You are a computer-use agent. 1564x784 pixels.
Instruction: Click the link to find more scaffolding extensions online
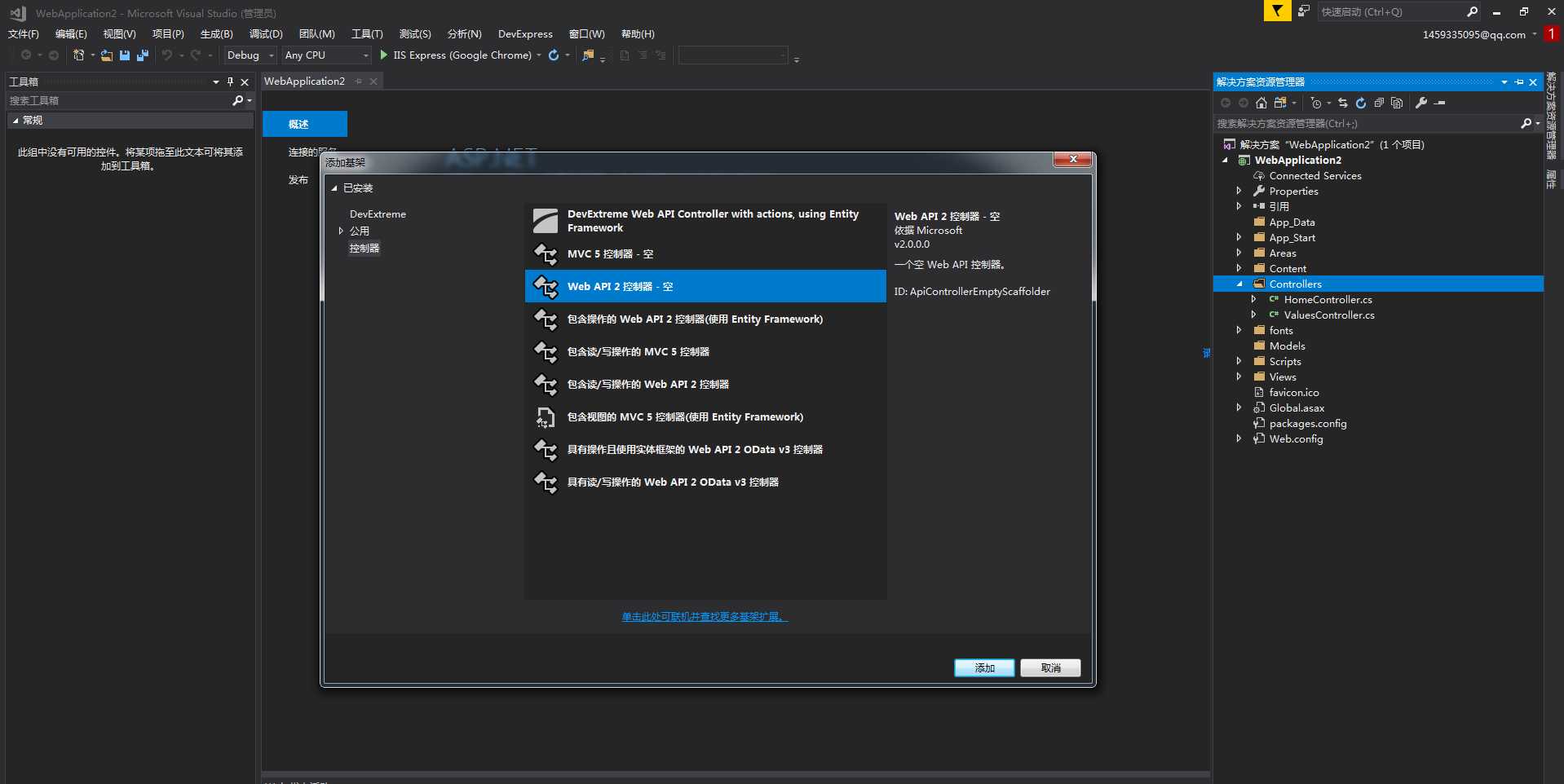pyautogui.click(x=705, y=617)
